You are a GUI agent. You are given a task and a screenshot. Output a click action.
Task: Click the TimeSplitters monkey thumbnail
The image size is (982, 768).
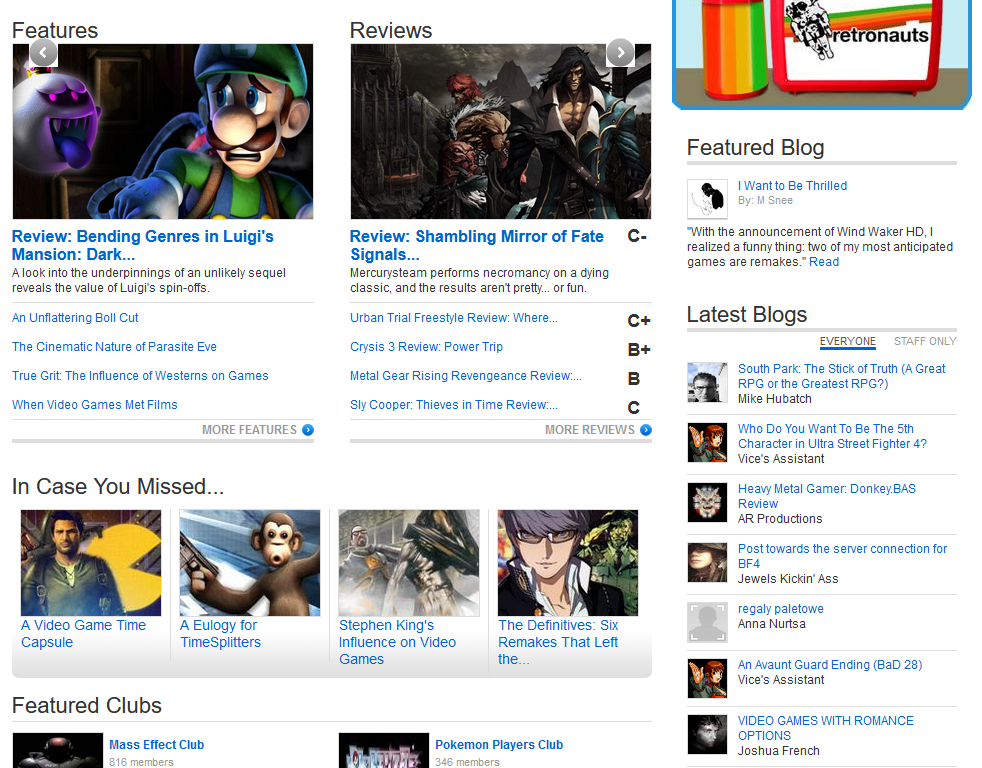click(x=250, y=563)
